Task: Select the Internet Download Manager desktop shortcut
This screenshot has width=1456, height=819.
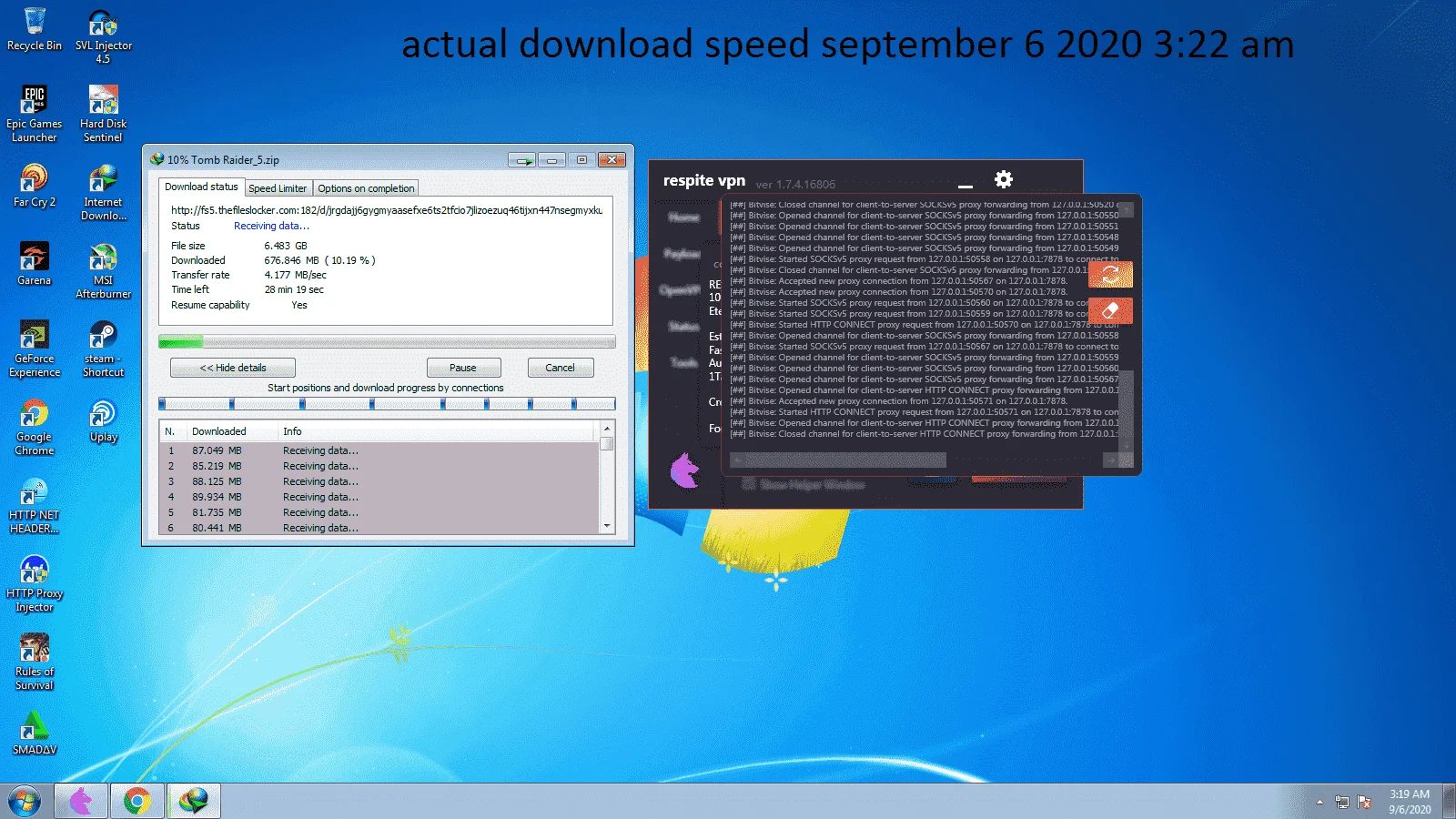Action: [x=103, y=192]
